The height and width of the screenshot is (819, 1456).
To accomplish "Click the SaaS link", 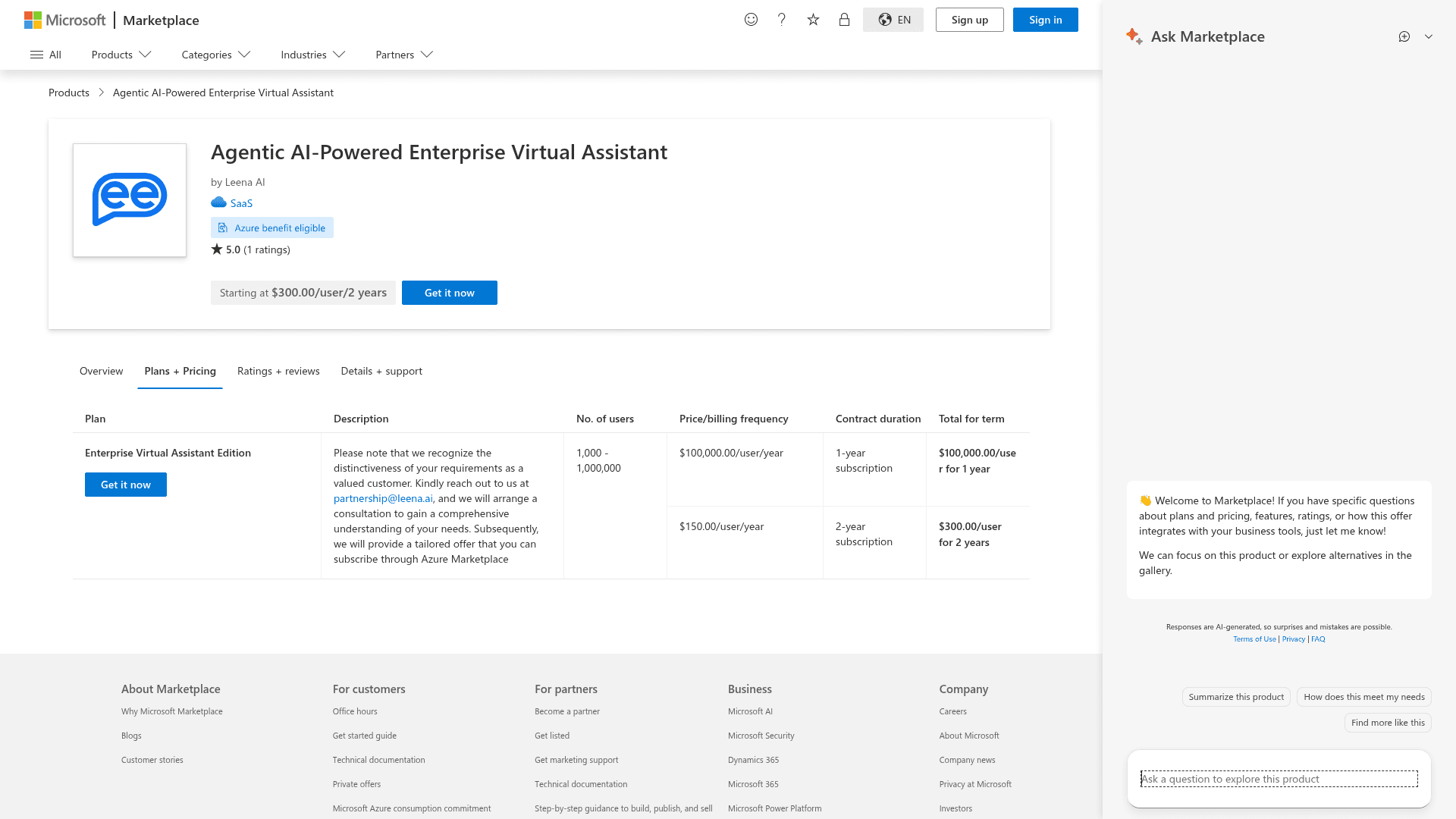I will 241,203.
